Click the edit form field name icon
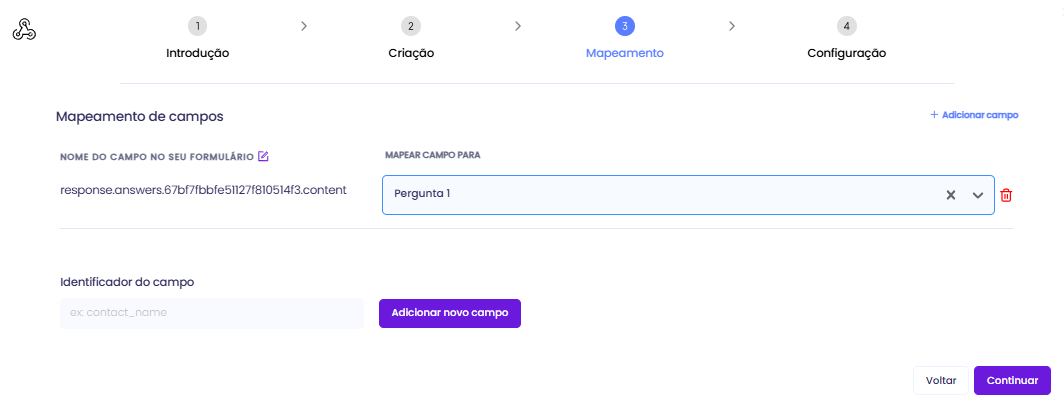The width and height of the screenshot is (1064, 406). pyautogui.click(x=263, y=156)
